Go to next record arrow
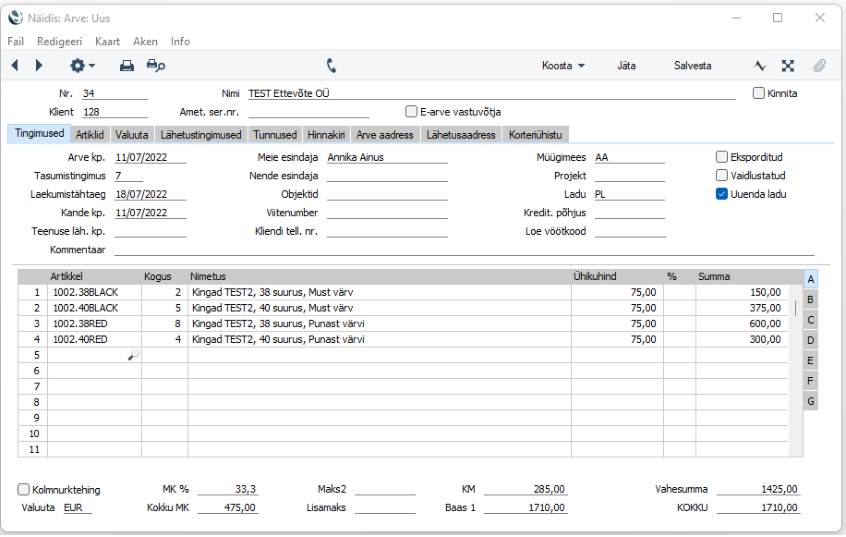The image size is (846, 537). 38,65
